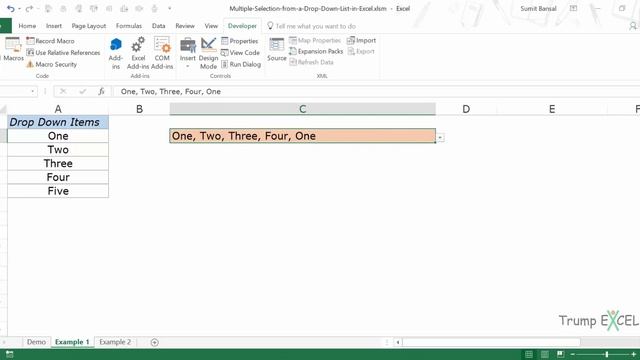640x360 pixels.
Task: Open the Formulas tab
Action: point(129,26)
